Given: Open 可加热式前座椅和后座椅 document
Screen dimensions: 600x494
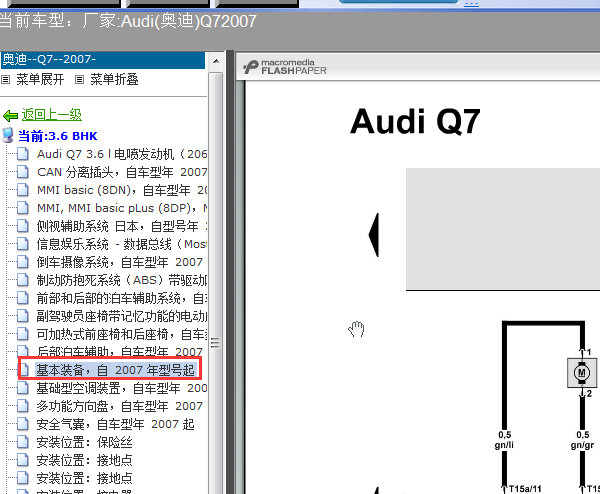Looking at the screenshot, I should tap(122, 334).
